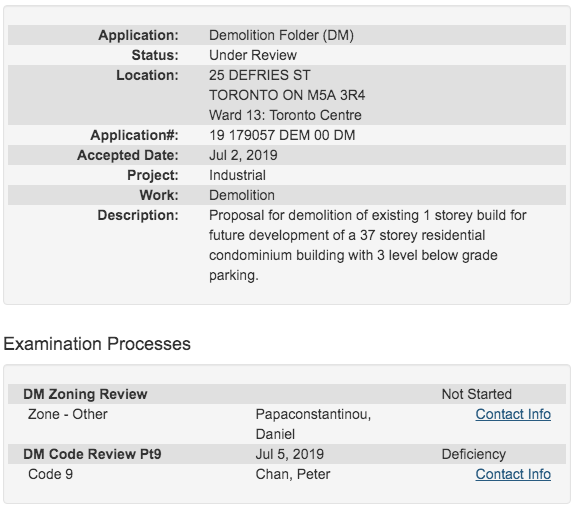Click the 'Not Started' status
The image size is (575, 509).
pyautogui.click(x=476, y=394)
